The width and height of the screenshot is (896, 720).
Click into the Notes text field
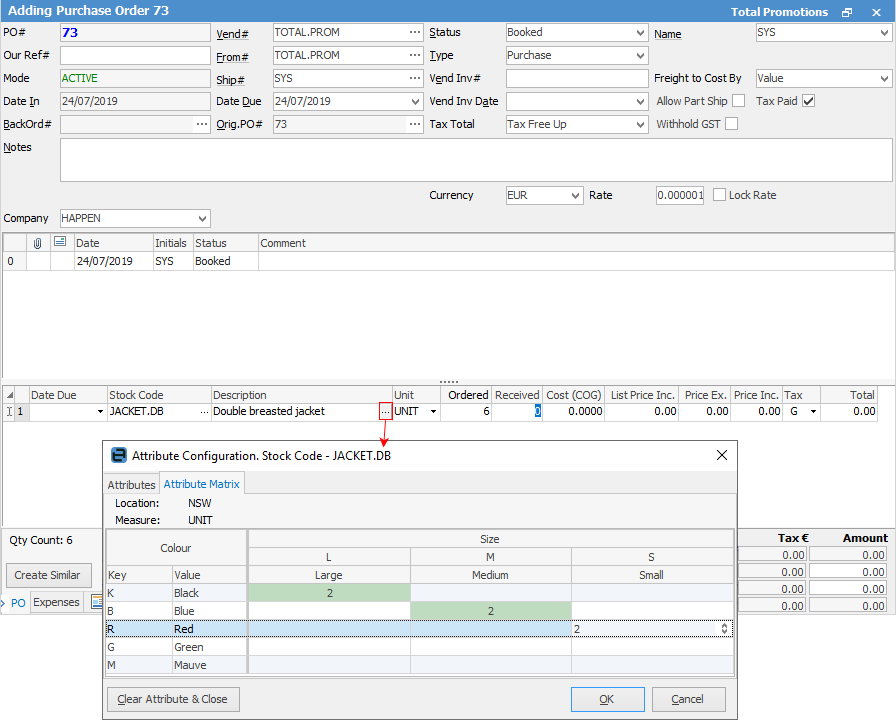coord(475,160)
